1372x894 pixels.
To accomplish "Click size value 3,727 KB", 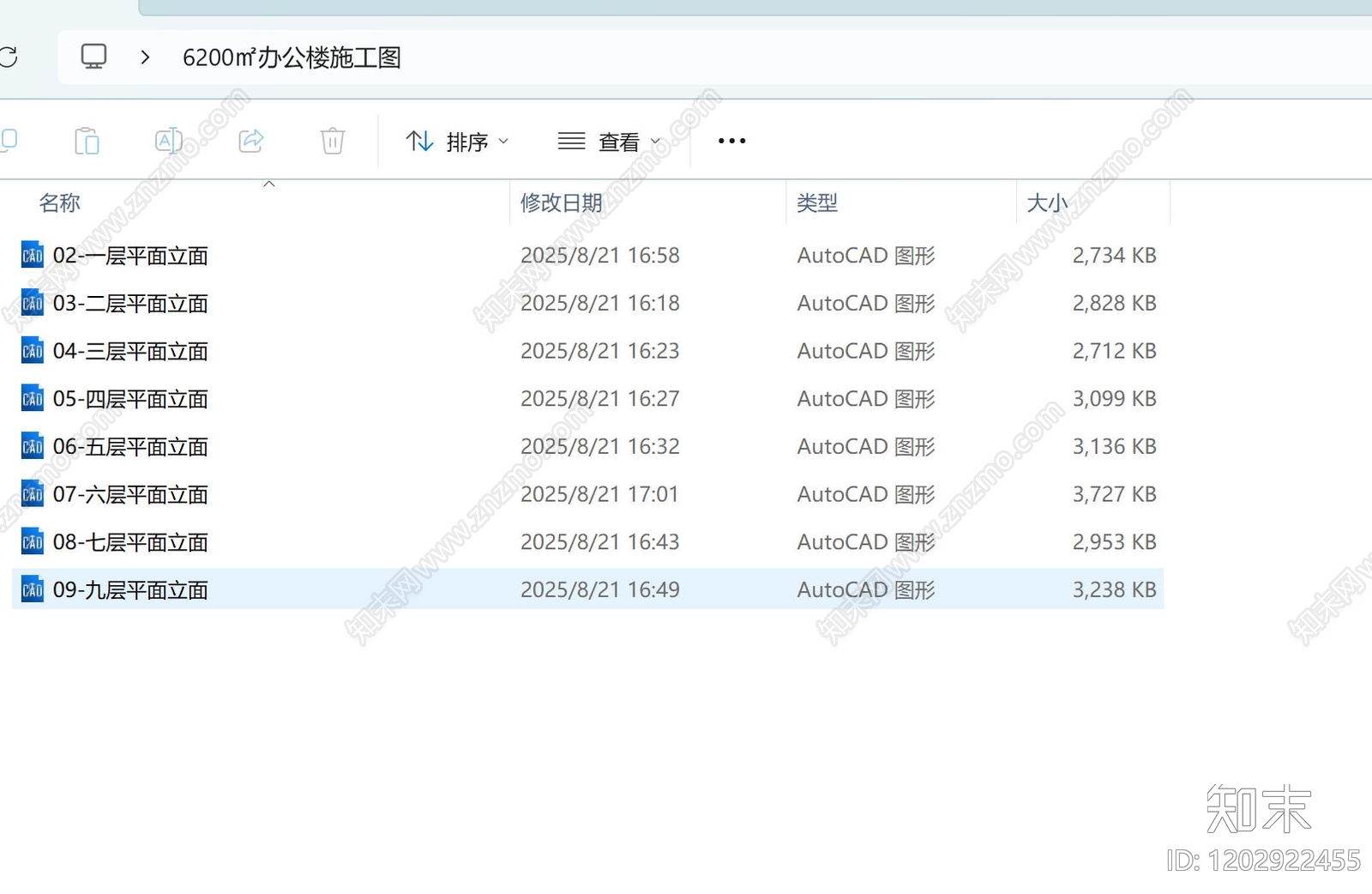I will tap(1114, 495).
